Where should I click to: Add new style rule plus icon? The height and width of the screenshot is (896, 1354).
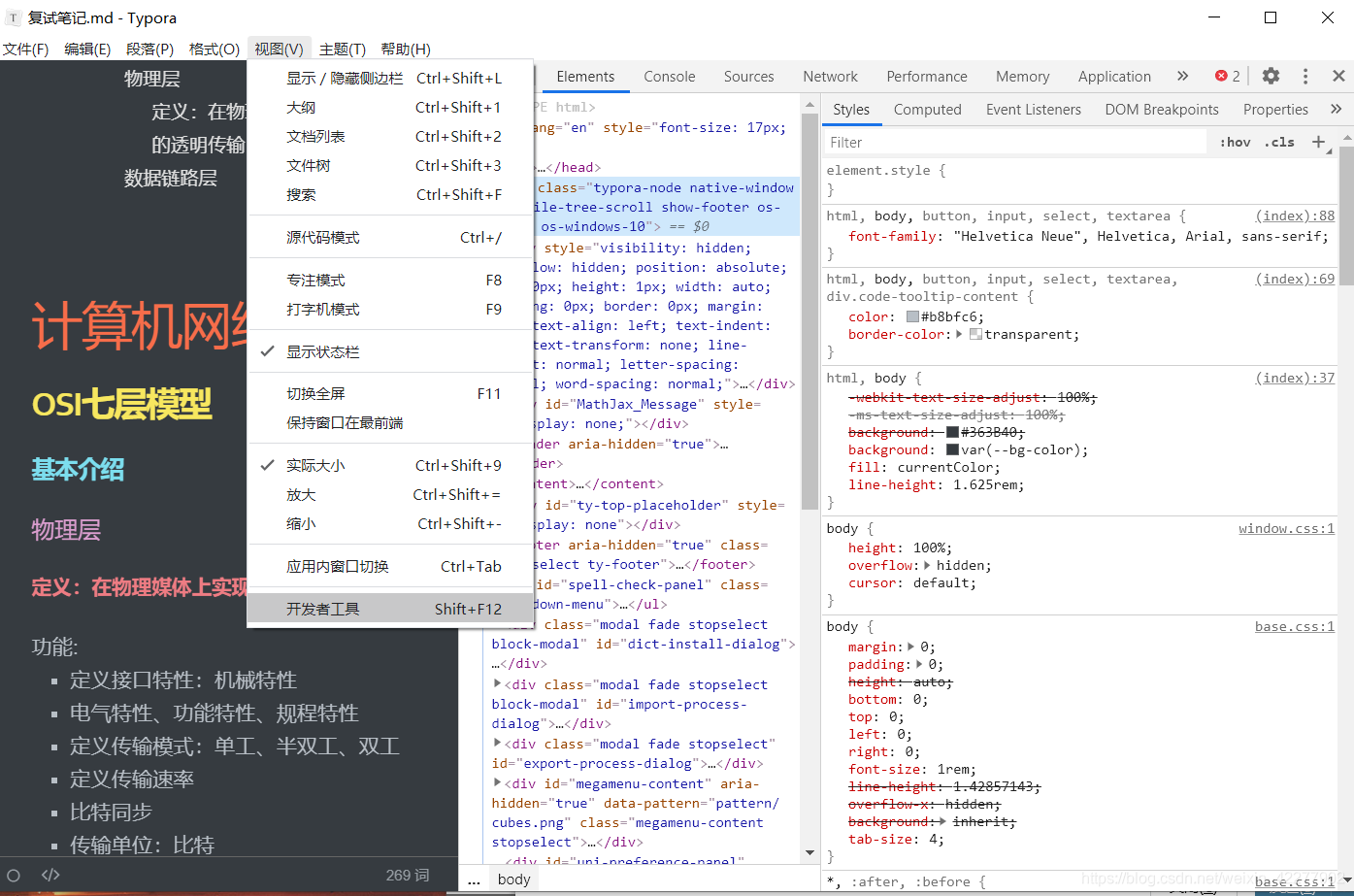click(x=1319, y=142)
